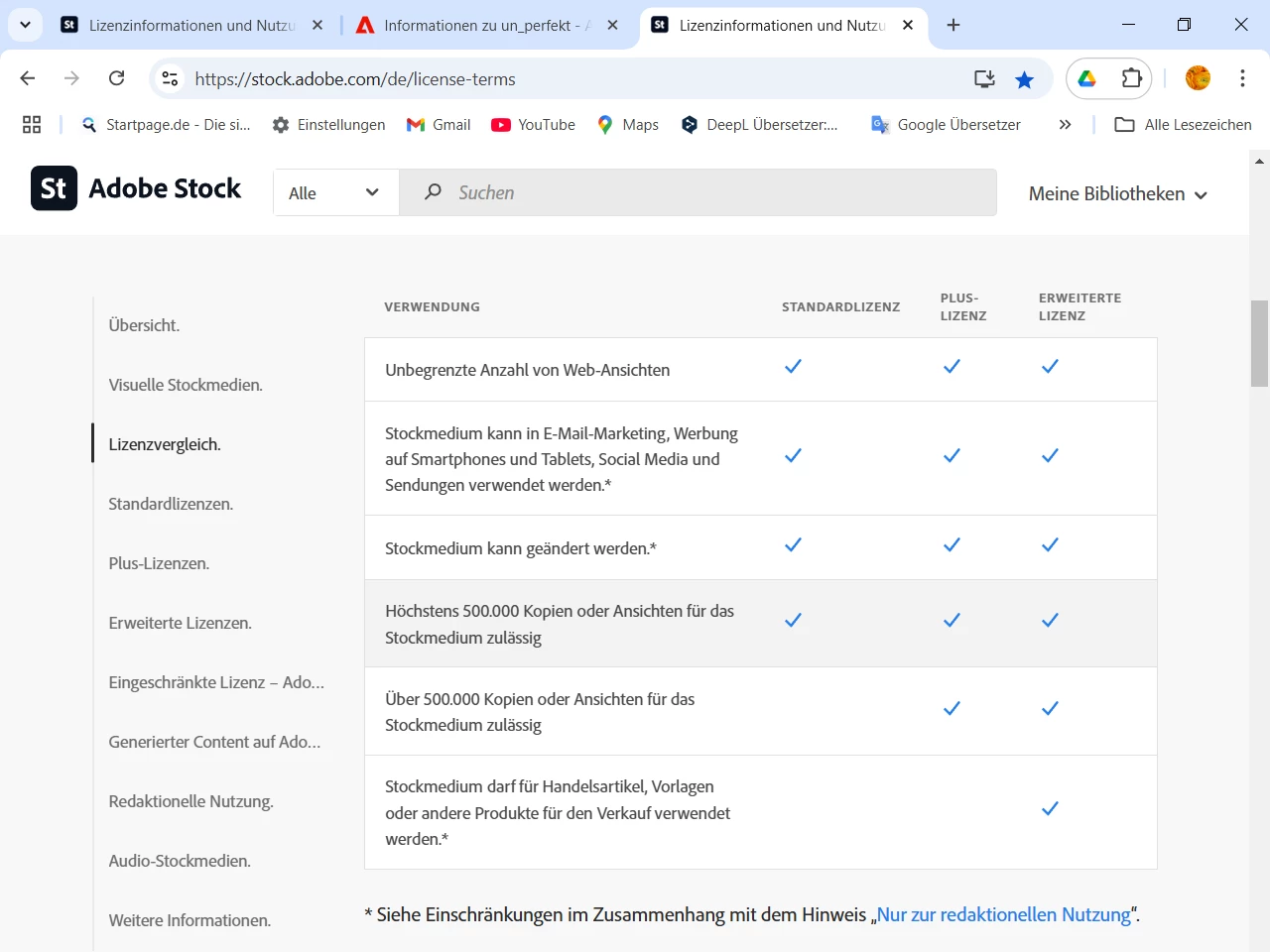Show more bookmarks with the chevron

tap(1065, 125)
